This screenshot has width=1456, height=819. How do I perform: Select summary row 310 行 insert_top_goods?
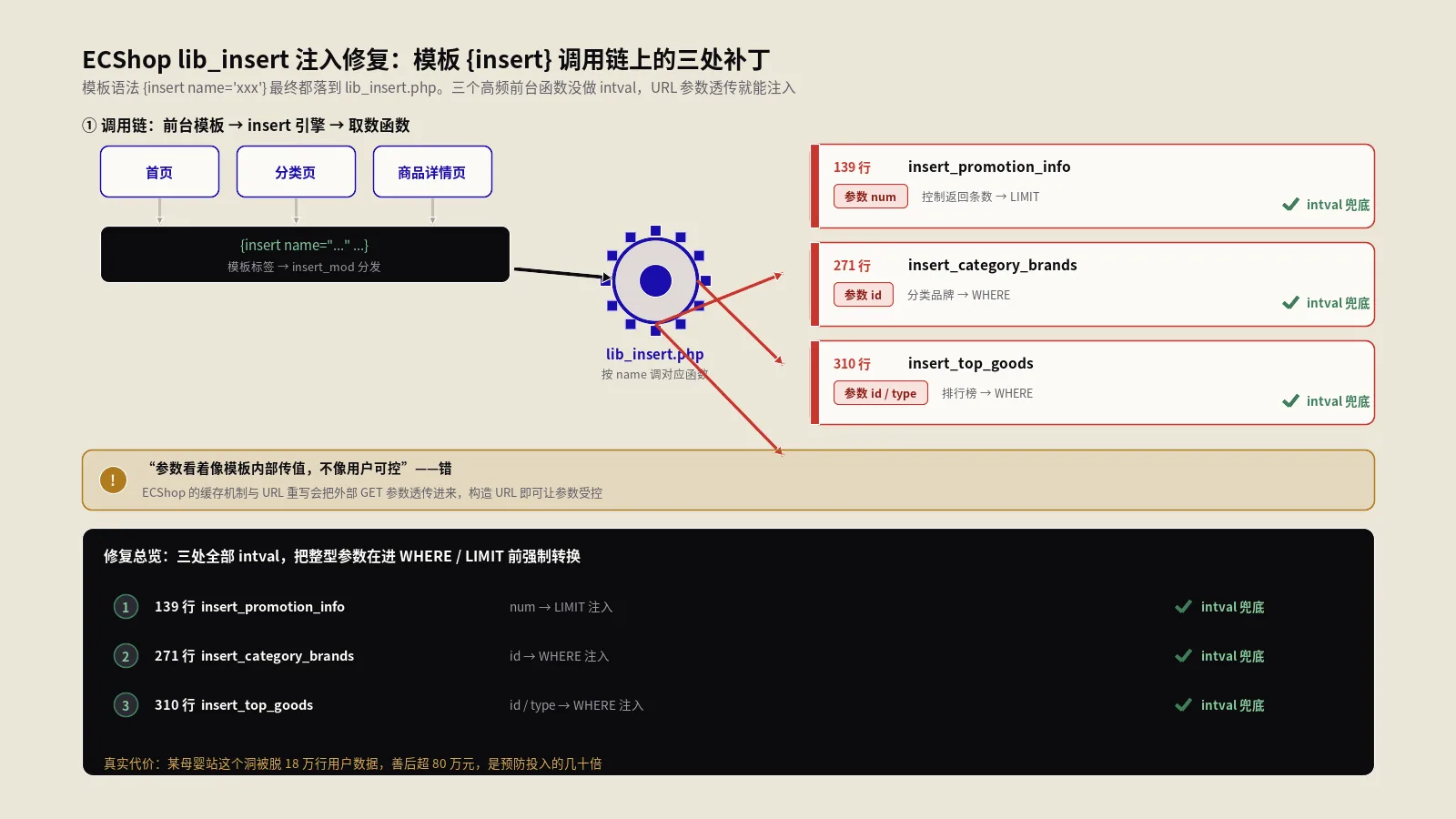(x=234, y=705)
